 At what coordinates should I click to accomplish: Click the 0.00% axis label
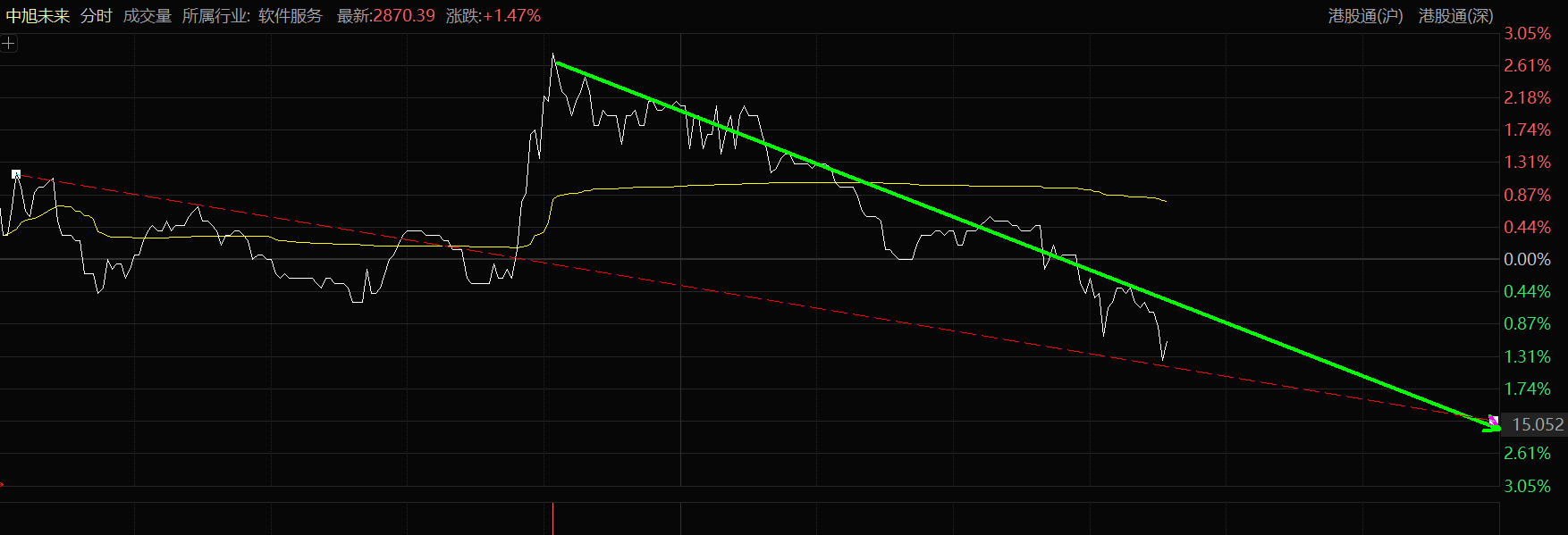pyautogui.click(x=1527, y=259)
